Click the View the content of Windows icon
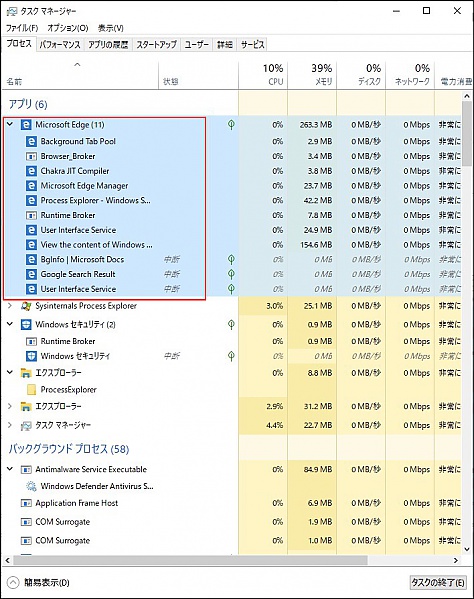 [x=31, y=244]
